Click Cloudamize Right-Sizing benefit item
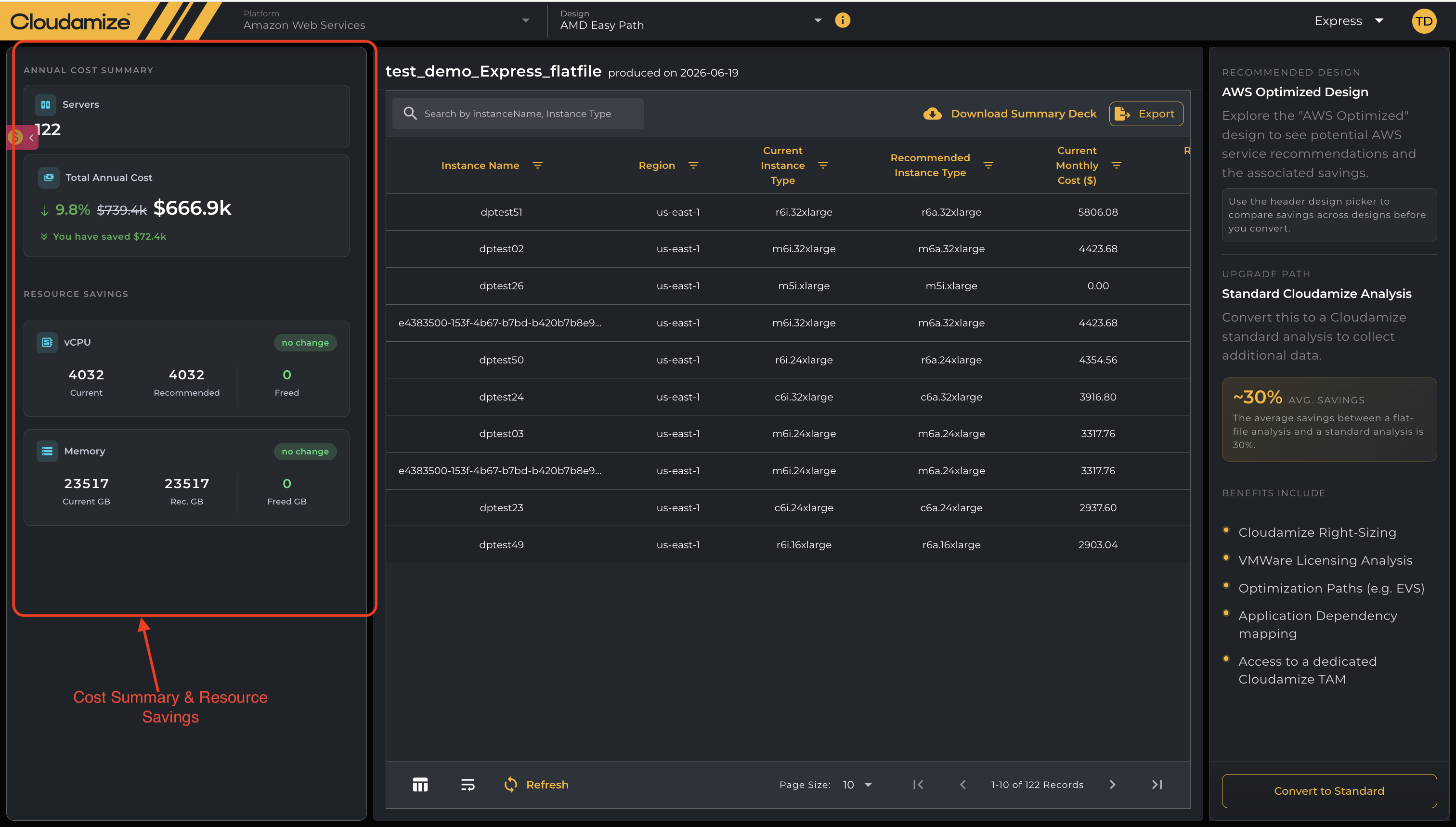Viewport: 1456px width, 827px height. [1317, 532]
